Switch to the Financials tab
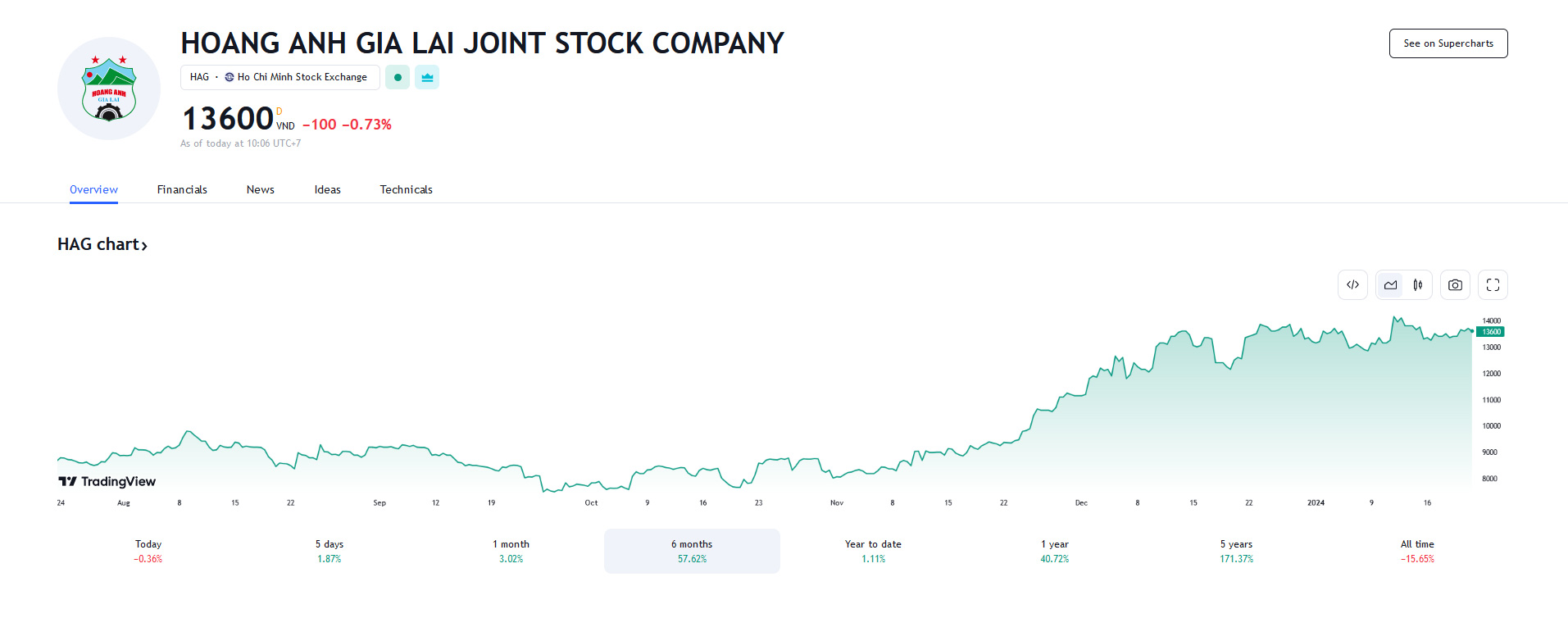The image size is (1568, 618). pos(182,189)
